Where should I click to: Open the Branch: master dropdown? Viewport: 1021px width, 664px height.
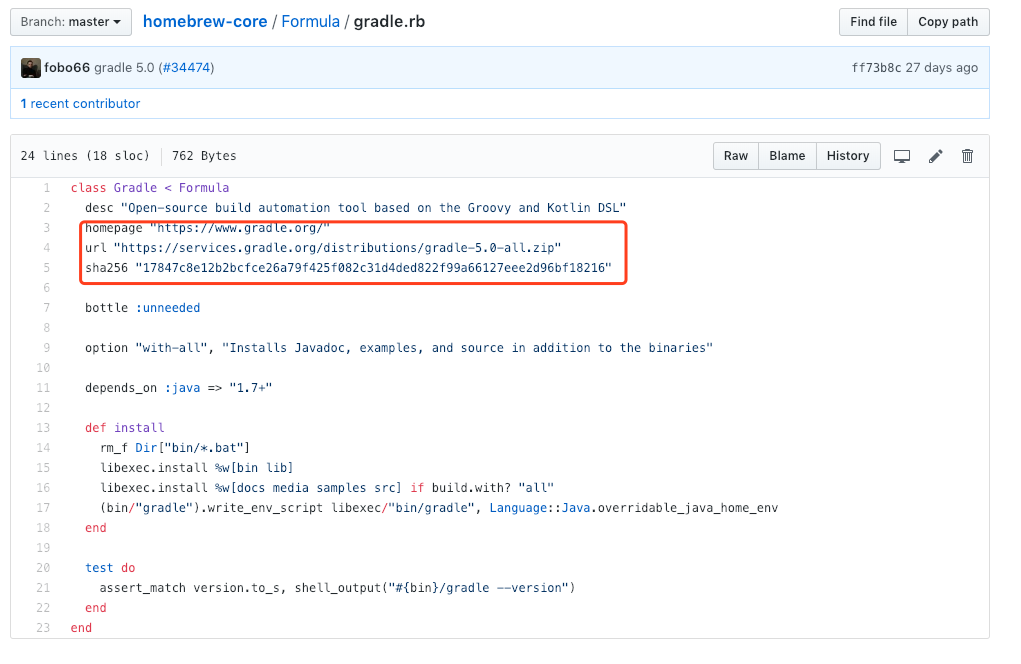click(x=71, y=22)
